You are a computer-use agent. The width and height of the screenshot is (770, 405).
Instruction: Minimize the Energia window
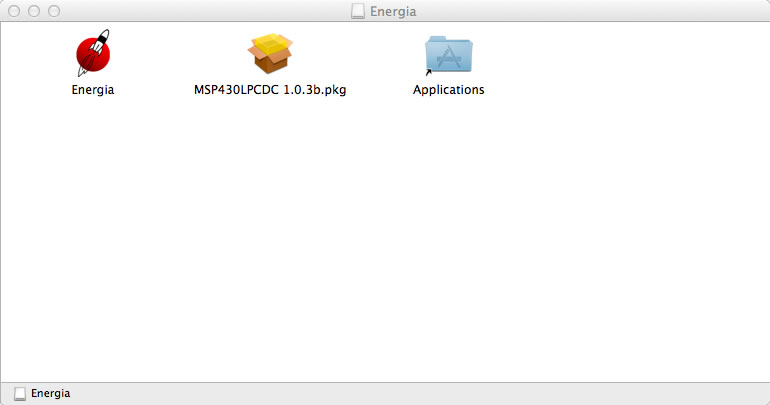pyautogui.click(x=34, y=11)
